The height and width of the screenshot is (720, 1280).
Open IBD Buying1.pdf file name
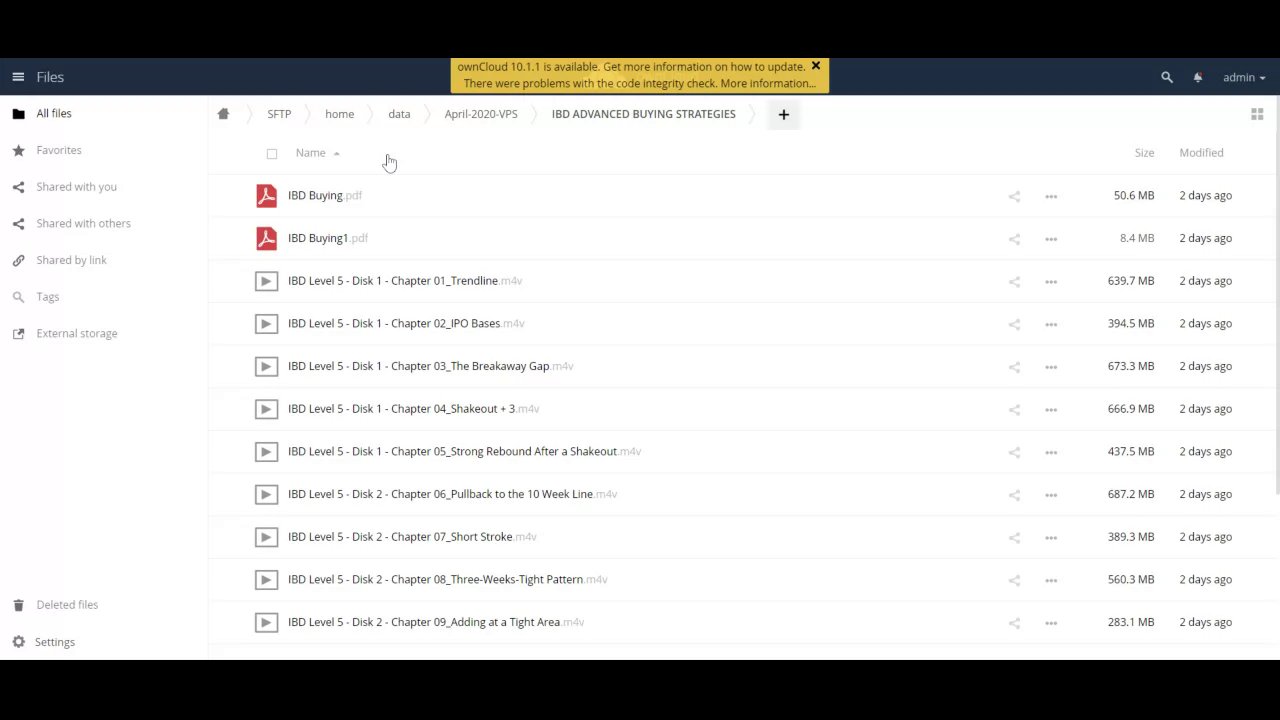click(x=328, y=238)
